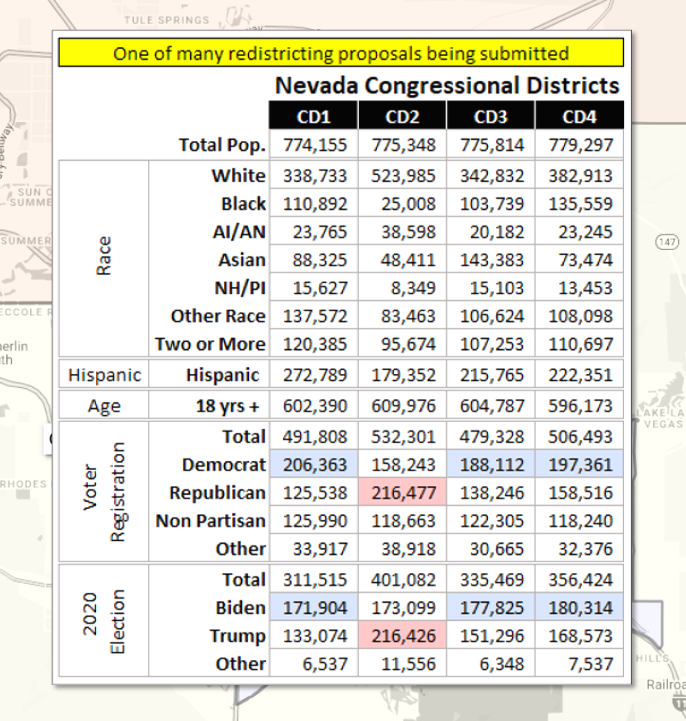686x721 pixels.
Task: Select the CD3 column header
Action: pyautogui.click(x=490, y=116)
